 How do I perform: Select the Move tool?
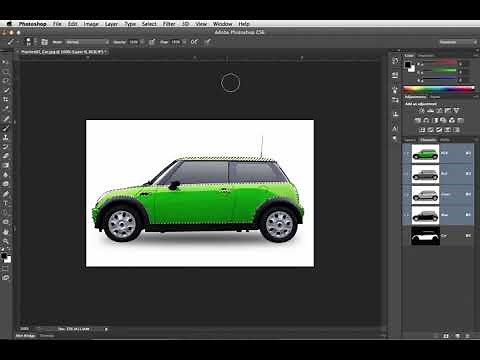click(6, 62)
